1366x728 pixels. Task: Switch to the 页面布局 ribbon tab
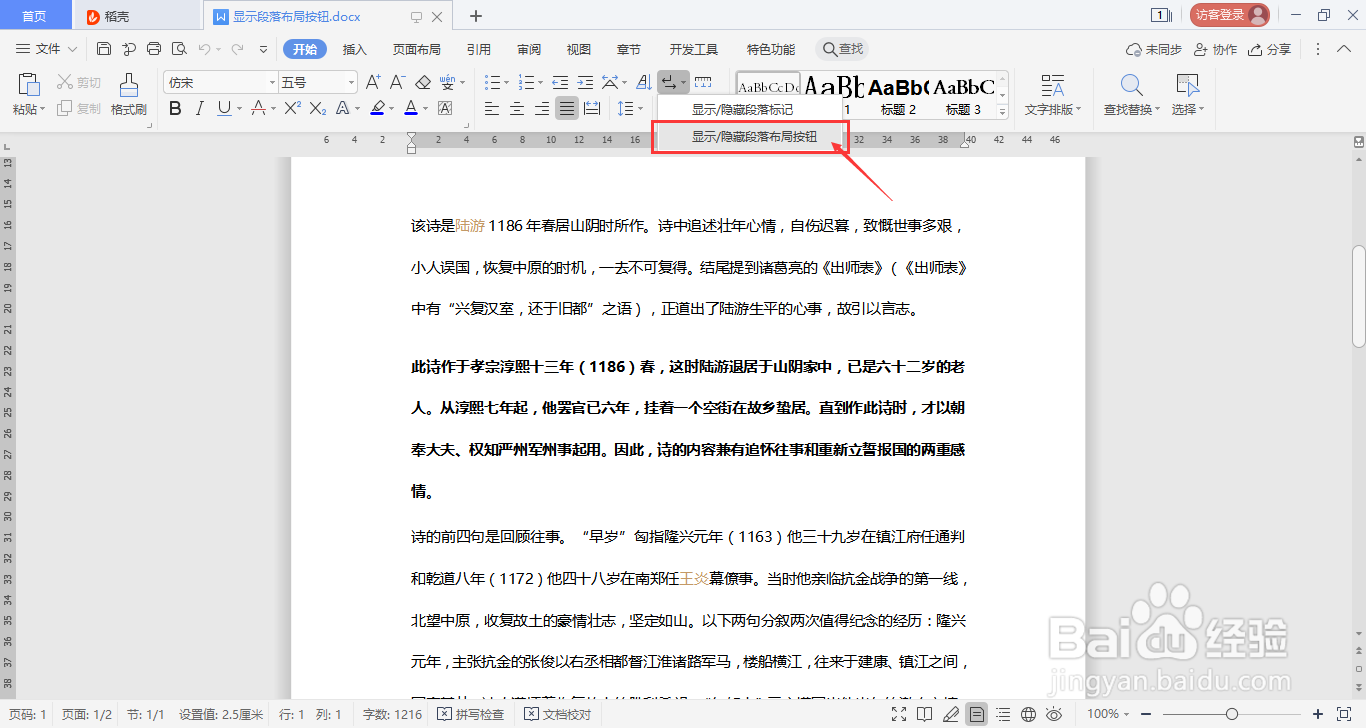point(417,48)
